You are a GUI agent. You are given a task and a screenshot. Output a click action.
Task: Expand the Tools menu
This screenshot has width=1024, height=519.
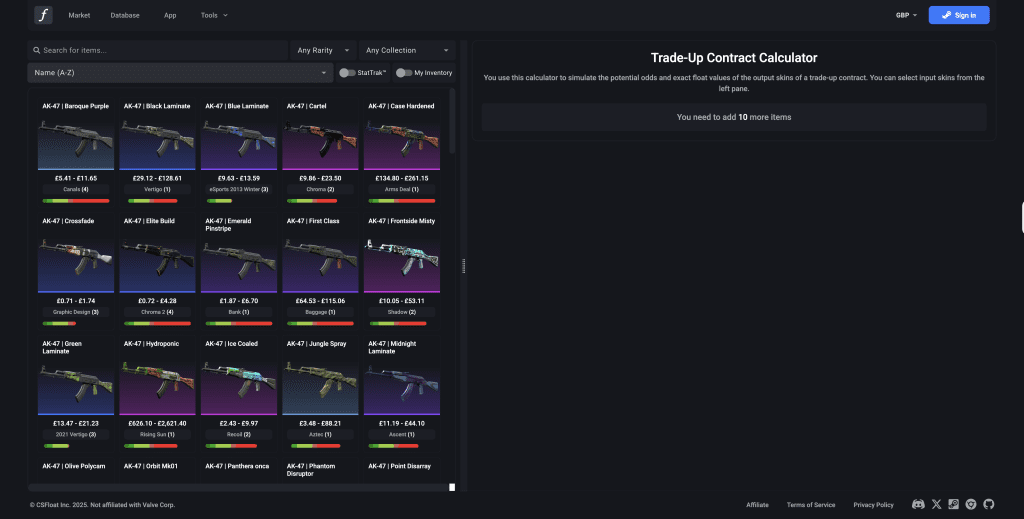click(x=214, y=15)
